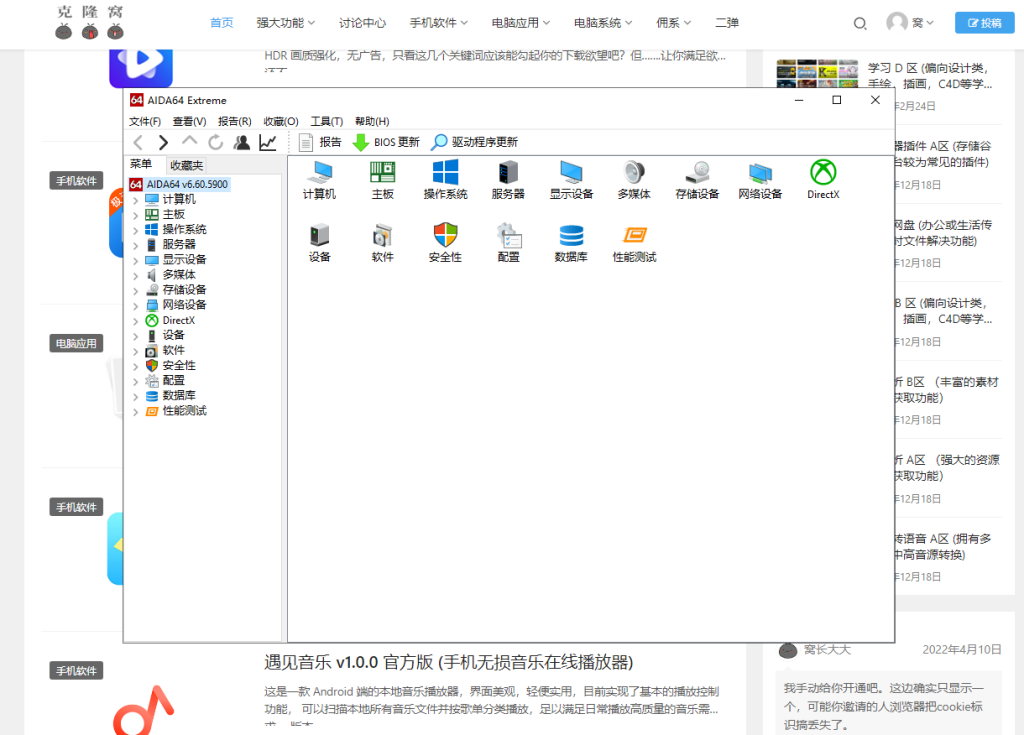
Task: Expand the 显示设备 tree node
Action: click(x=136, y=260)
